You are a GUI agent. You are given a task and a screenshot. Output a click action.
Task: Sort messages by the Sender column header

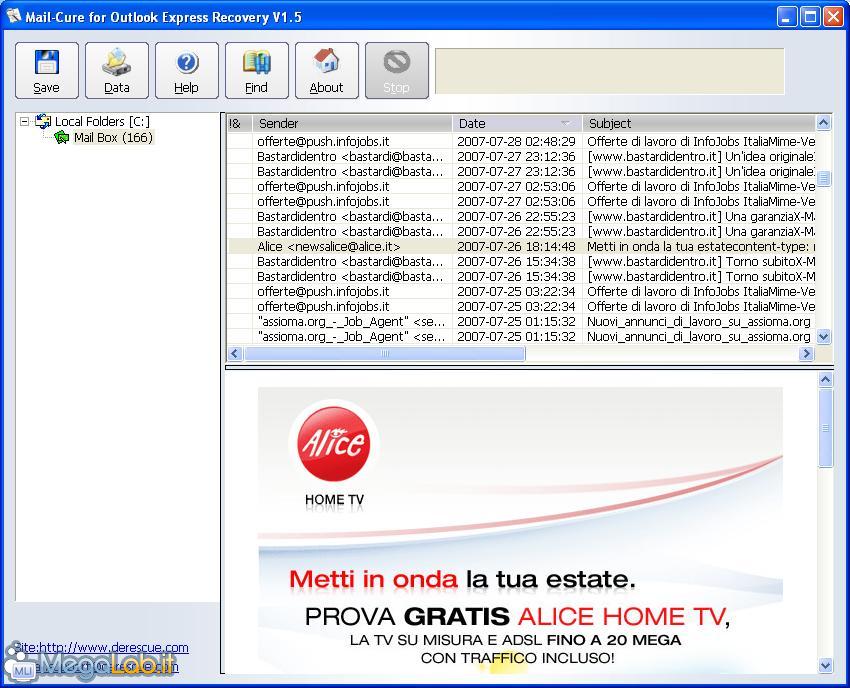[x=352, y=124]
